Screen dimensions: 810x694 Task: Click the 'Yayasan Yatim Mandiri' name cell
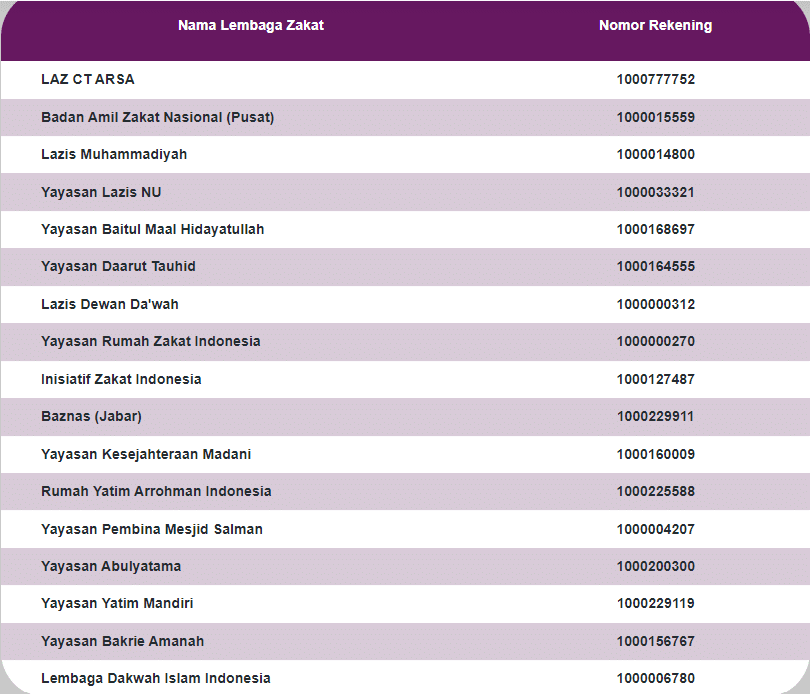pyautogui.click(x=117, y=604)
